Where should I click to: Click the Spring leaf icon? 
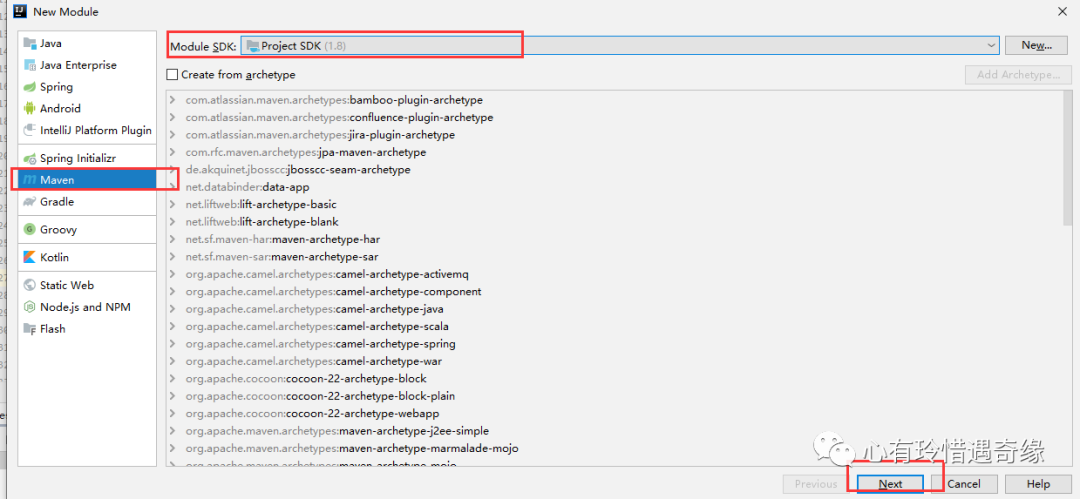(x=30, y=87)
